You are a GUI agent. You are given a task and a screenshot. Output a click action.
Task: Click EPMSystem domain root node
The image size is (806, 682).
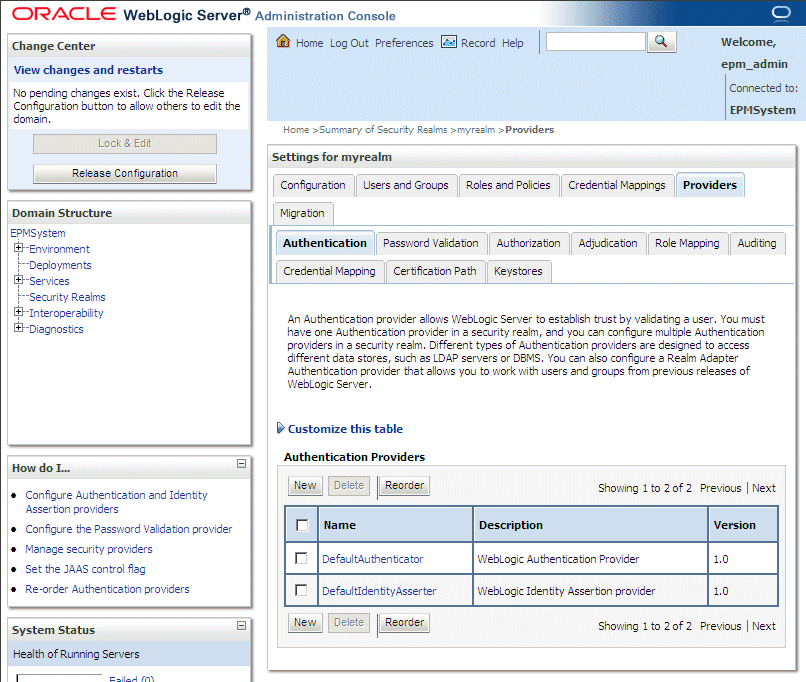point(38,233)
